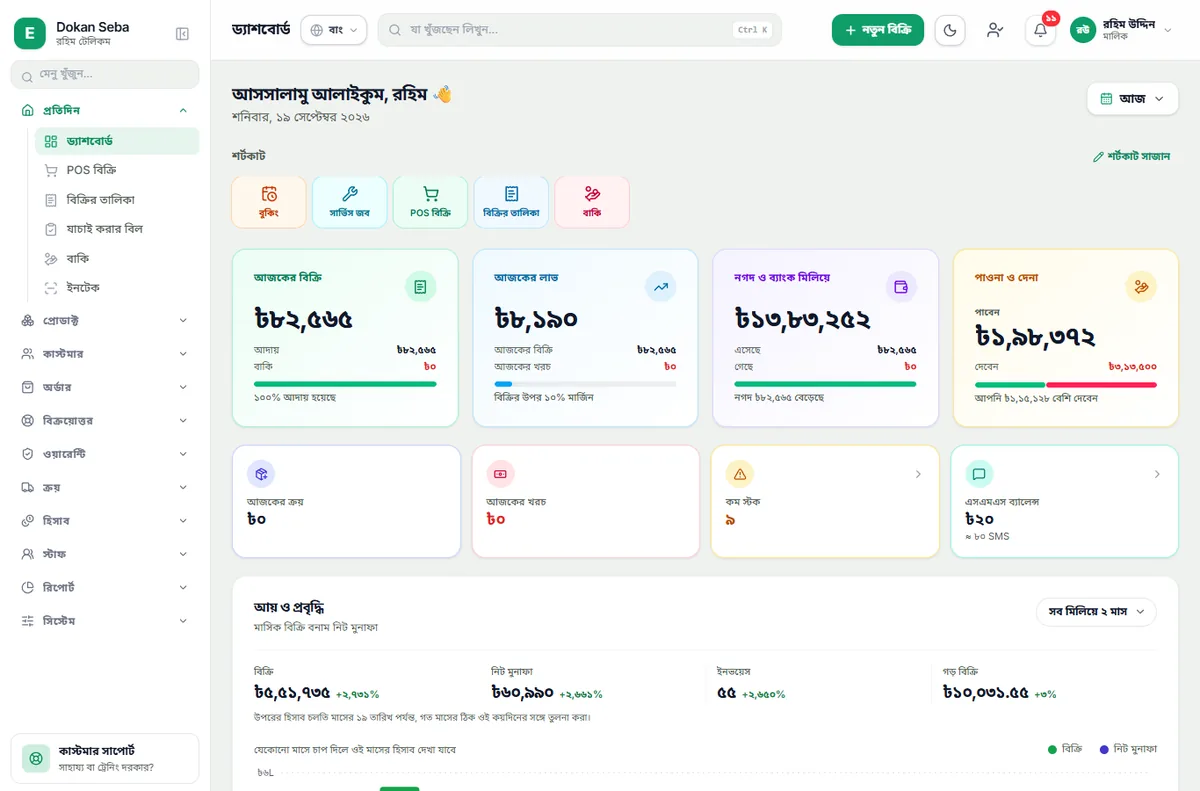Click the ৳৫,৫১,৭৩৫ sales total value
Viewport: 1200px width, 791px height.
[292, 693]
